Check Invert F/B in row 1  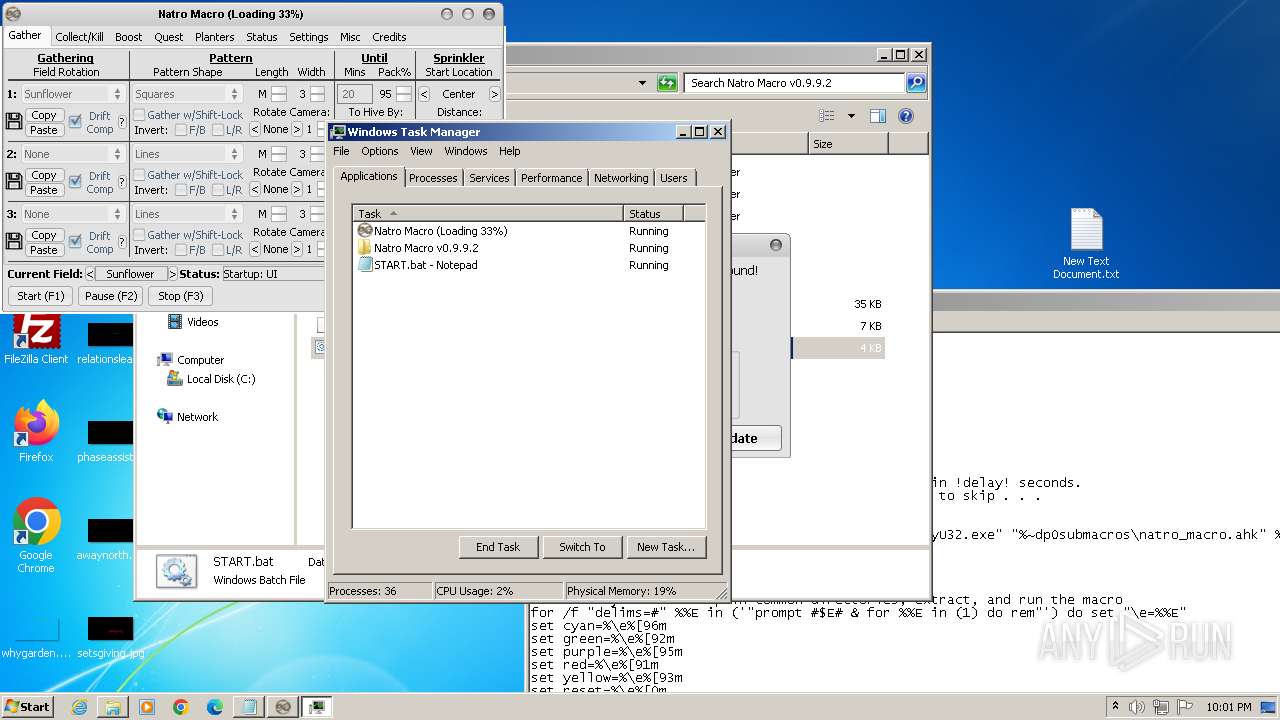(x=181, y=130)
